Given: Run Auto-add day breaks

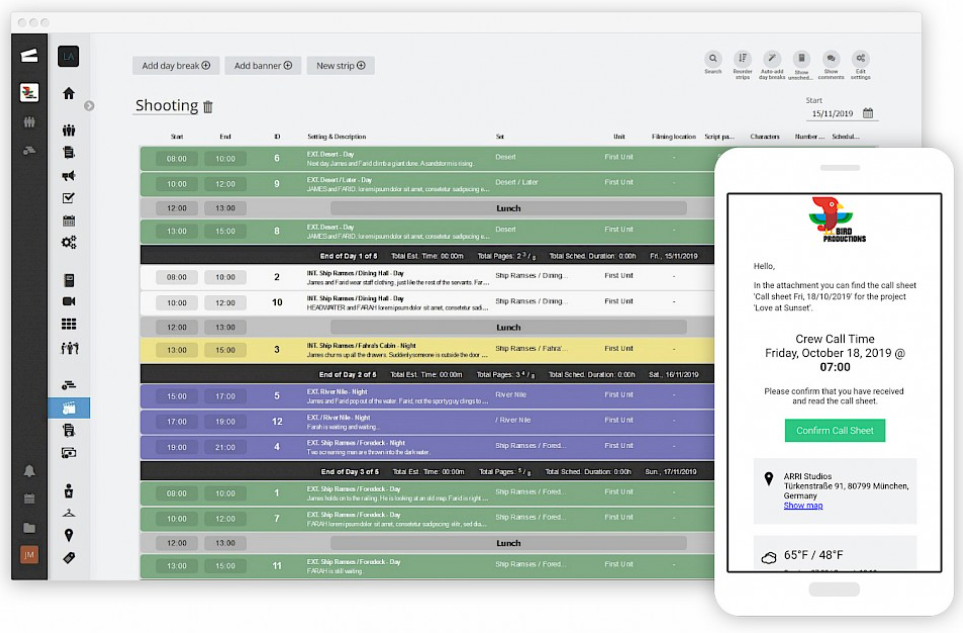Looking at the screenshot, I should [771, 58].
